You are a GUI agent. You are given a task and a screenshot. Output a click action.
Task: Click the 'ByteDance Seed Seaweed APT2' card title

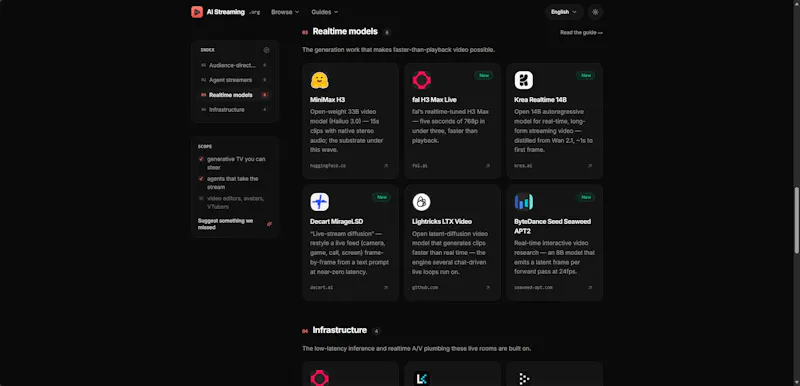pyautogui.click(x=553, y=226)
